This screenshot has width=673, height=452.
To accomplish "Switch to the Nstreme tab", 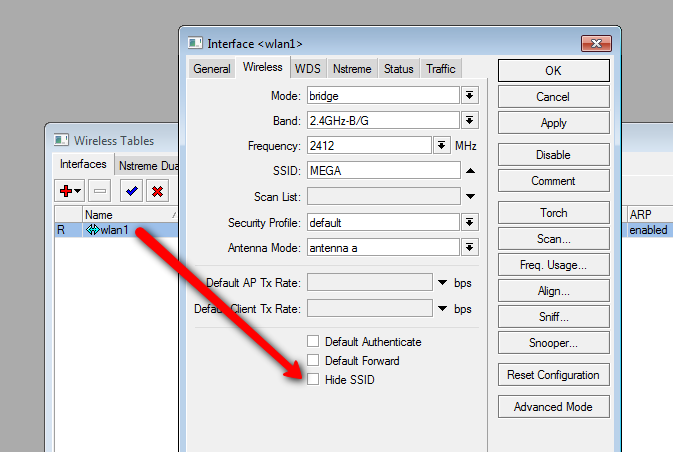I will pyautogui.click(x=352, y=69).
